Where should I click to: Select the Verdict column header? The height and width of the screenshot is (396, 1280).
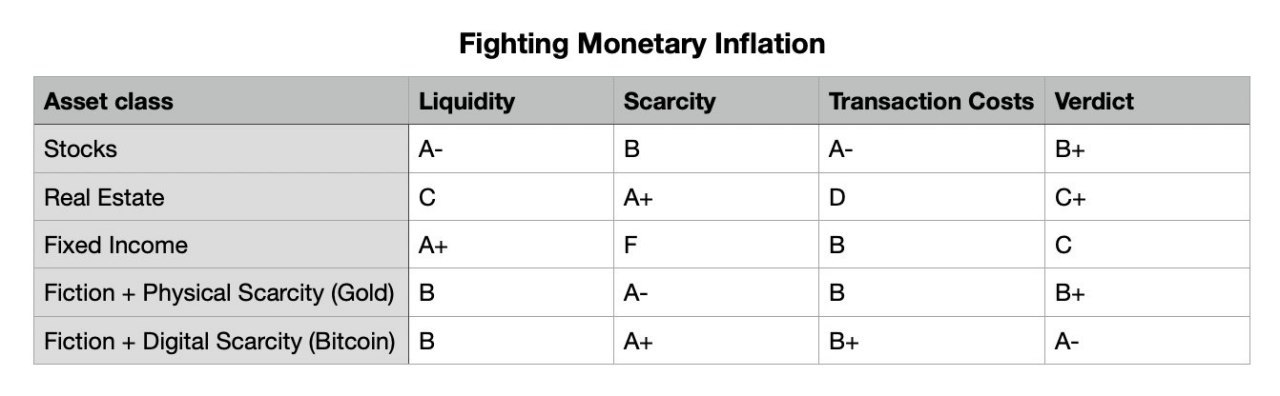(x=1147, y=101)
